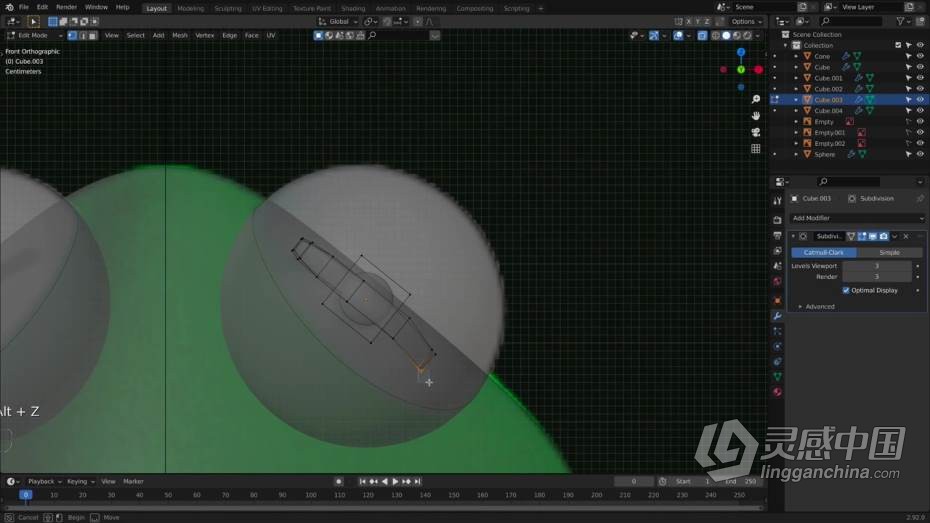Click the current frame number field
The width and height of the screenshot is (930, 523).
[x=633, y=481]
